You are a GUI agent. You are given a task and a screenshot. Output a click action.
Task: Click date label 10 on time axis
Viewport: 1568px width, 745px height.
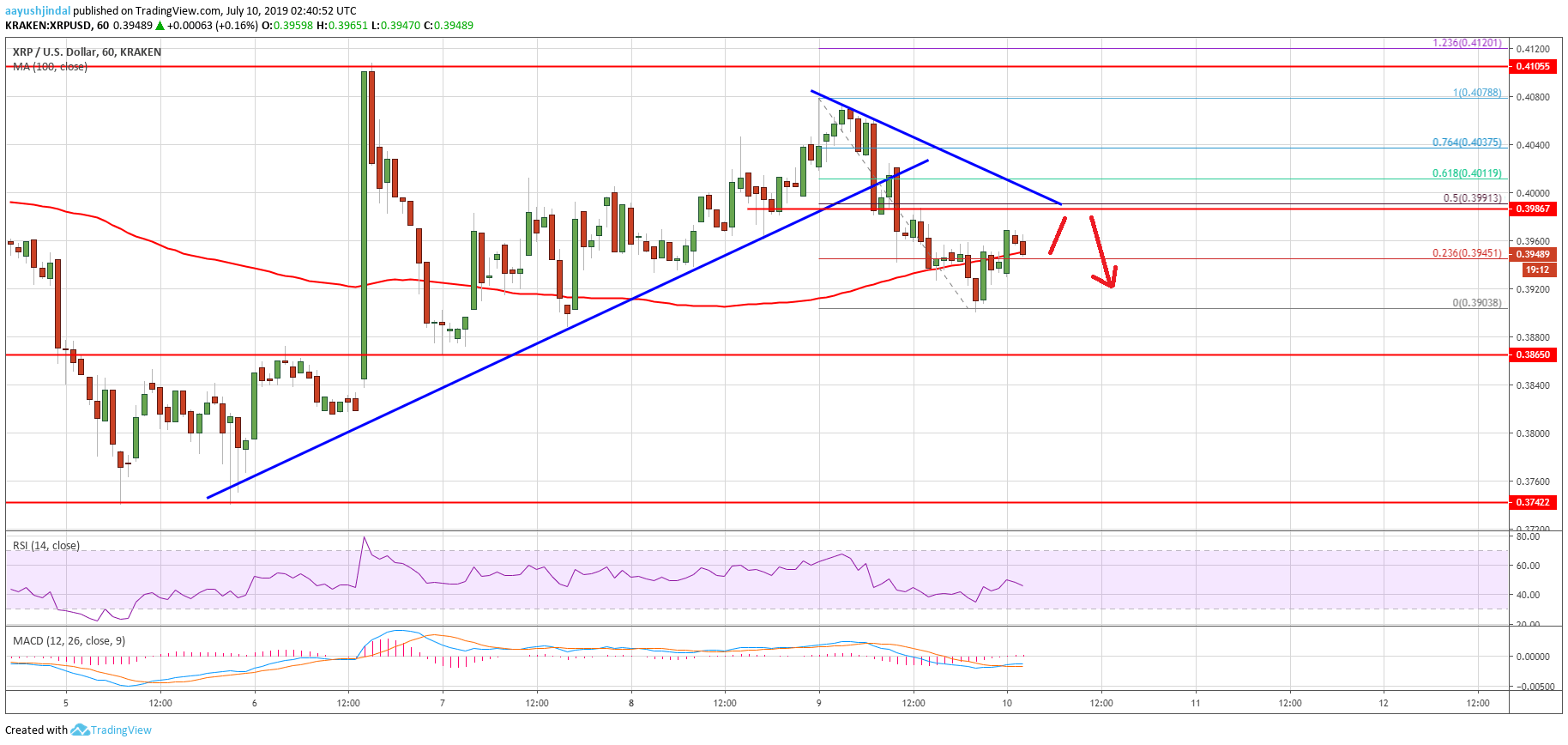pyautogui.click(x=1007, y=703)
